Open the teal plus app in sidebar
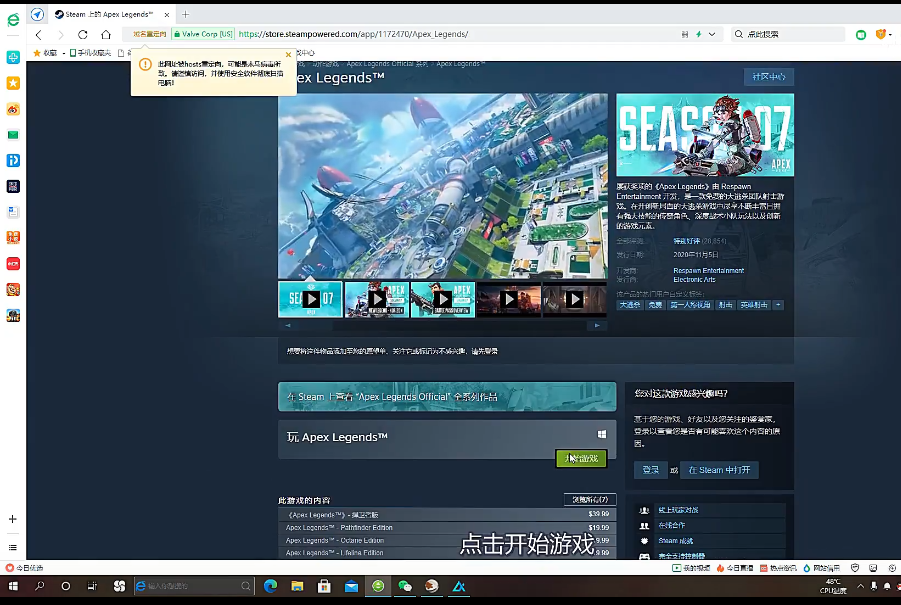This screenshot has height=605, width=901. 13,57
